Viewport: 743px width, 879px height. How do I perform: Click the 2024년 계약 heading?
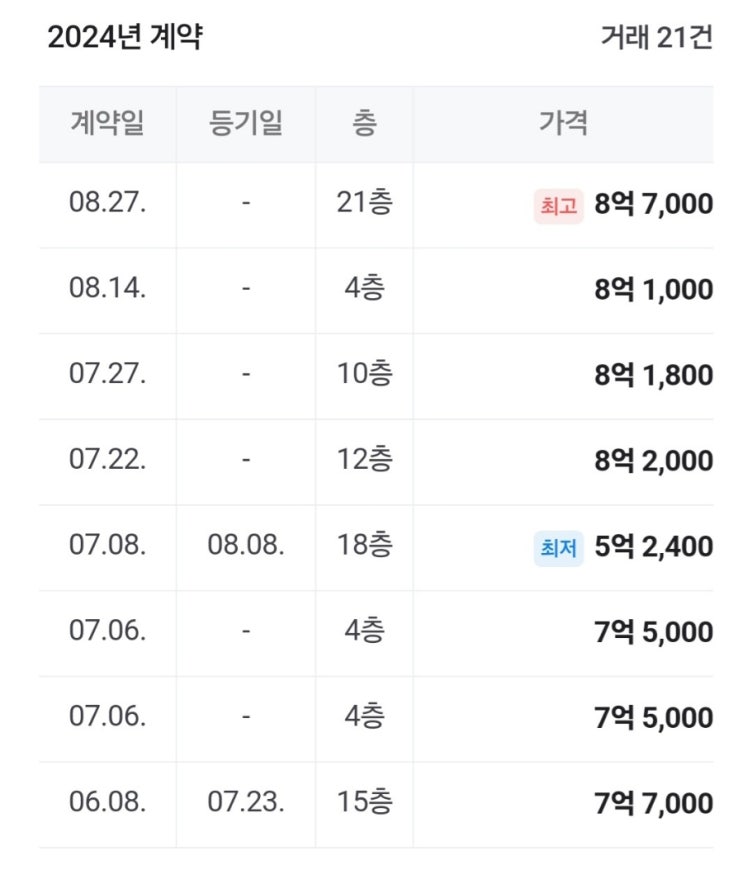coord(125,37)
